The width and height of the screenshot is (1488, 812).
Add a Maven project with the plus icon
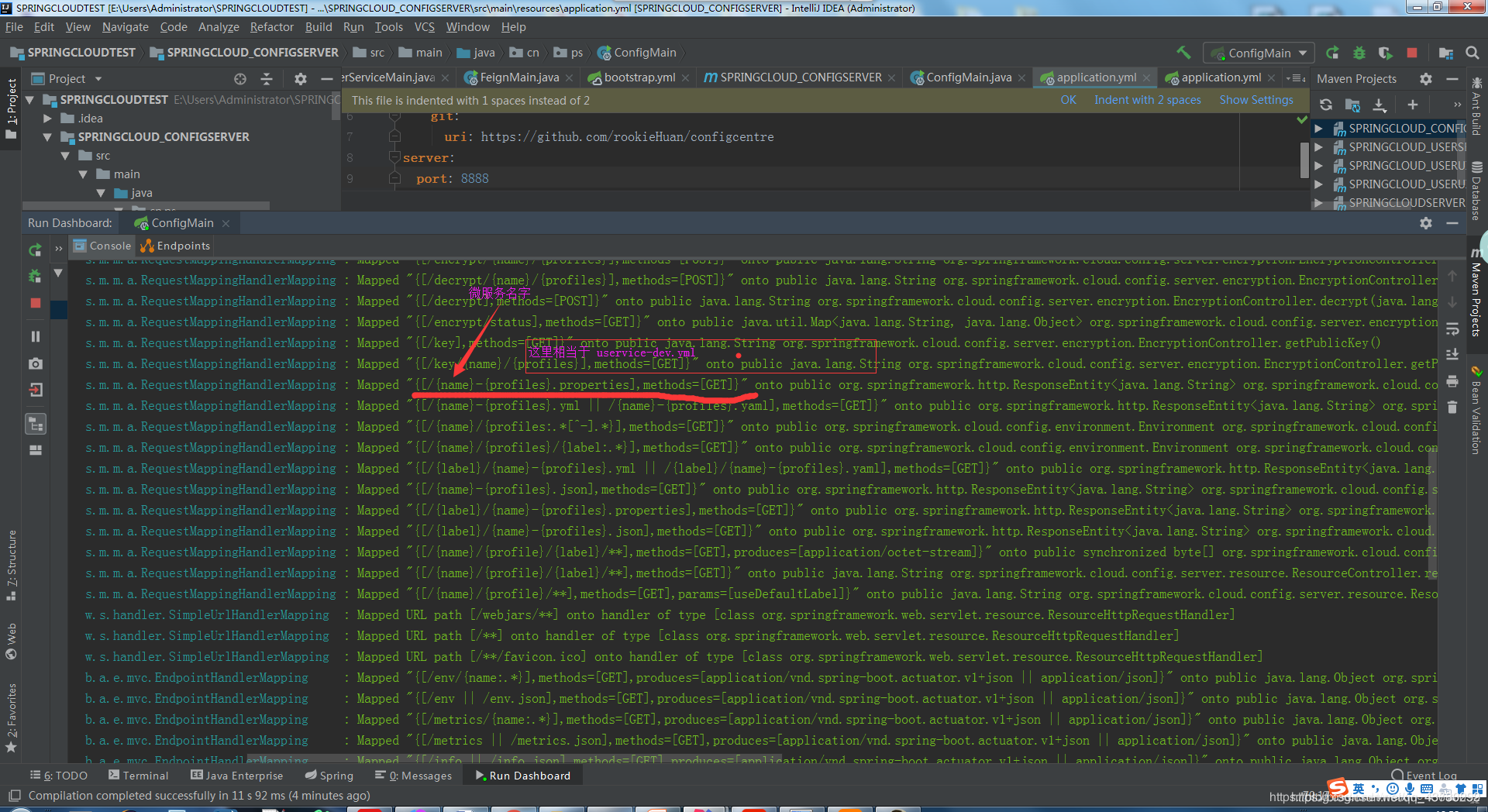[1413, 104]
